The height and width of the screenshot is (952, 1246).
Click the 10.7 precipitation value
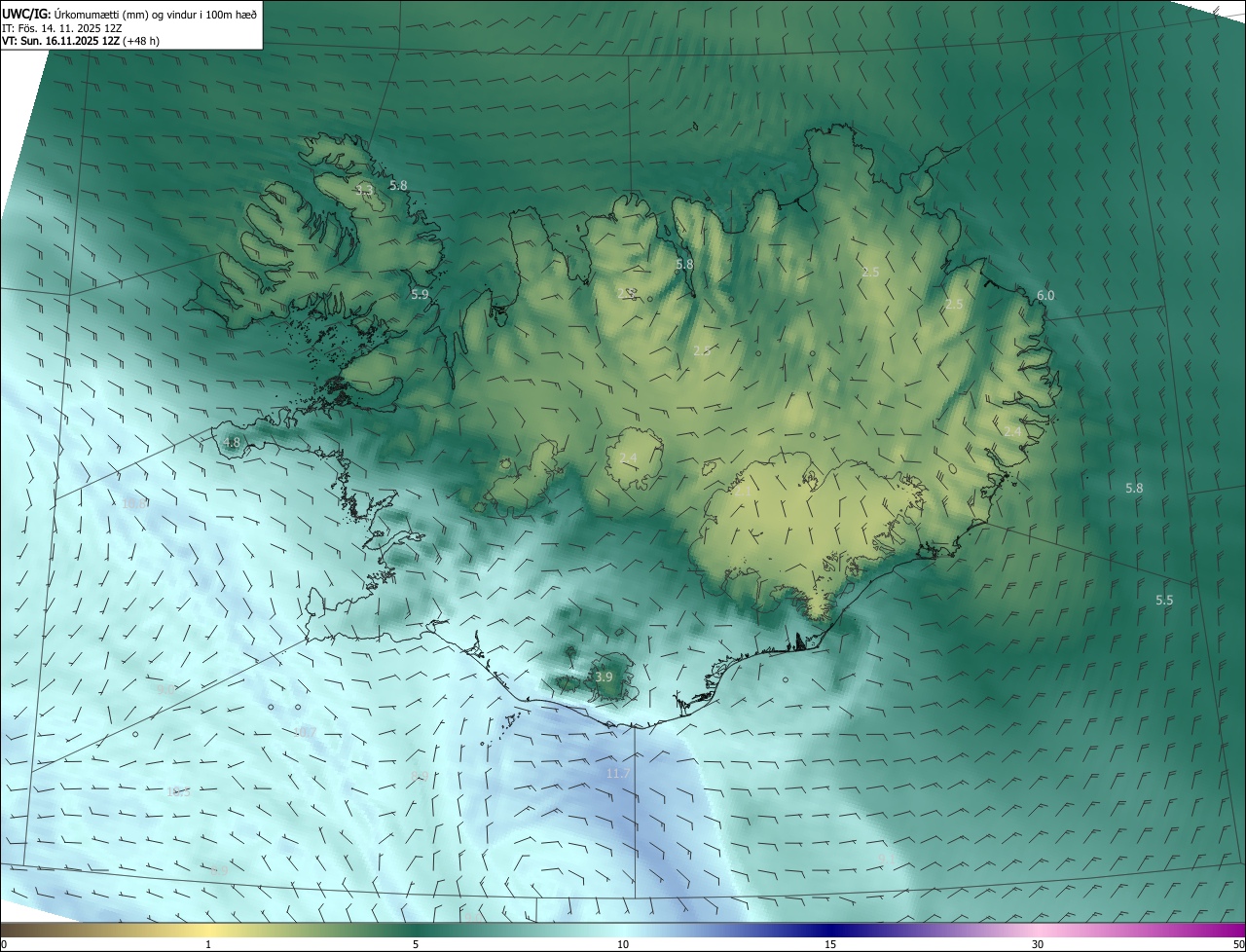coord(305,732)
